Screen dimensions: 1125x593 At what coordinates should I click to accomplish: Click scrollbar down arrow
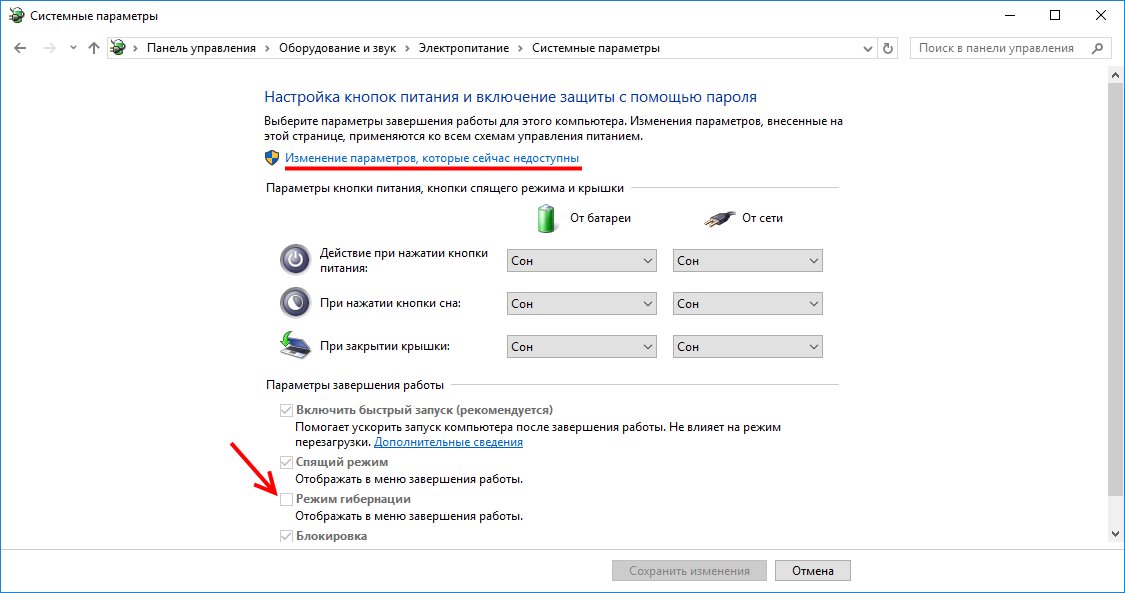[1115, 534]
